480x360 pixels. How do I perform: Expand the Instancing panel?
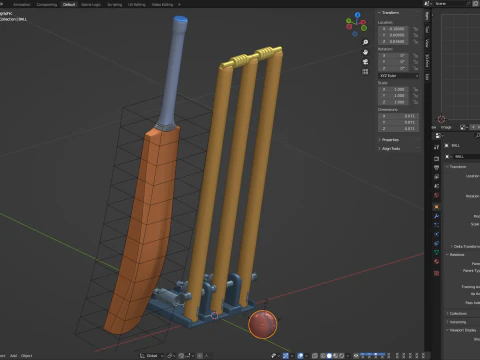[456, 322]
